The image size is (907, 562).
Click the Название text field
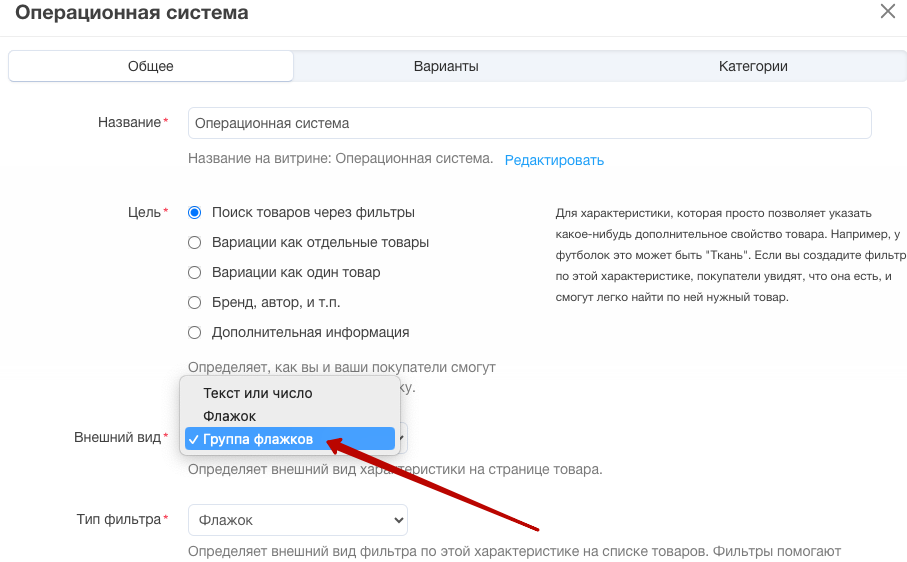click(x=529, y=123)
